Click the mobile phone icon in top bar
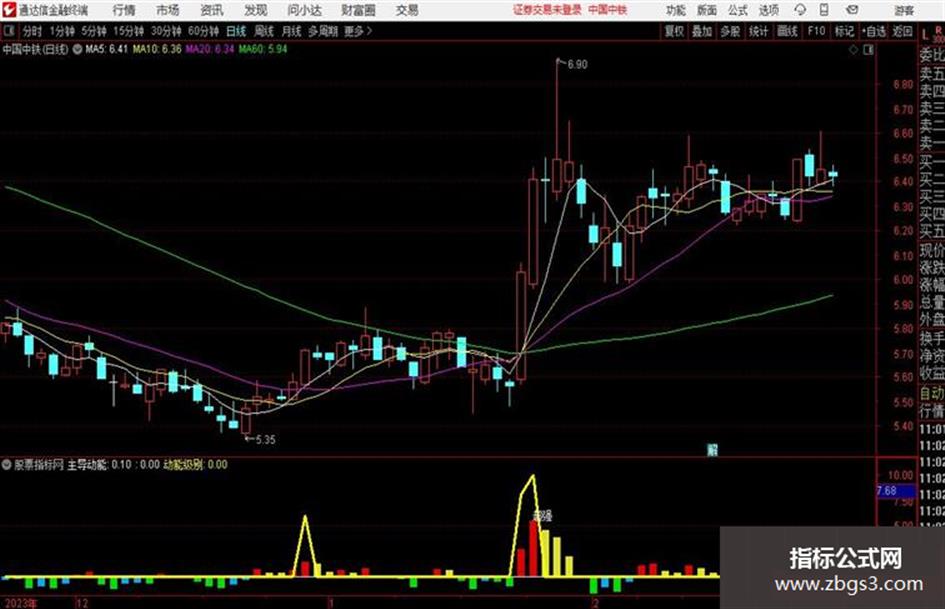The image size is (945, 609). click(824, 10)
